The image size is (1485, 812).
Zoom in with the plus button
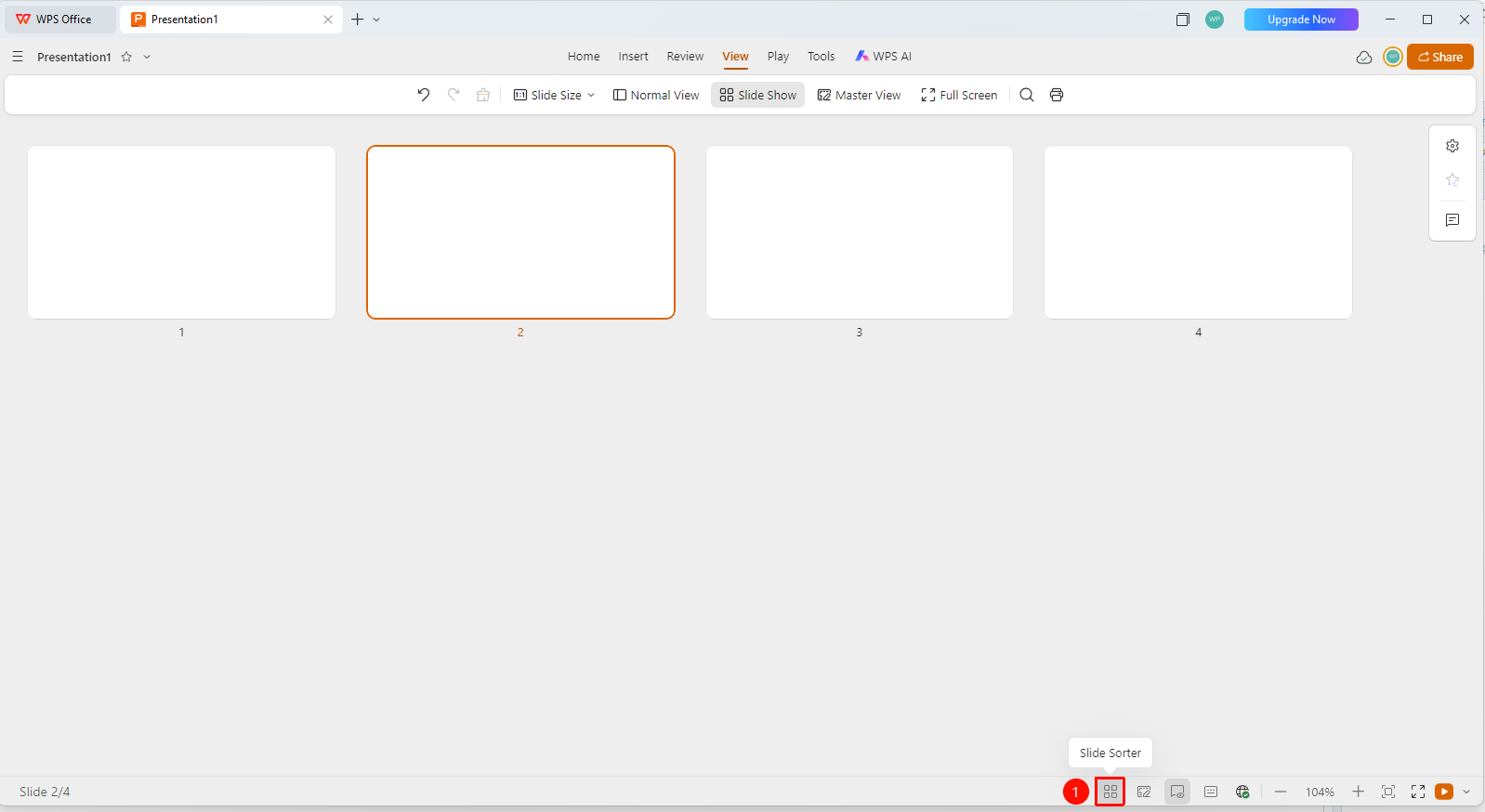click(1358, 792)
